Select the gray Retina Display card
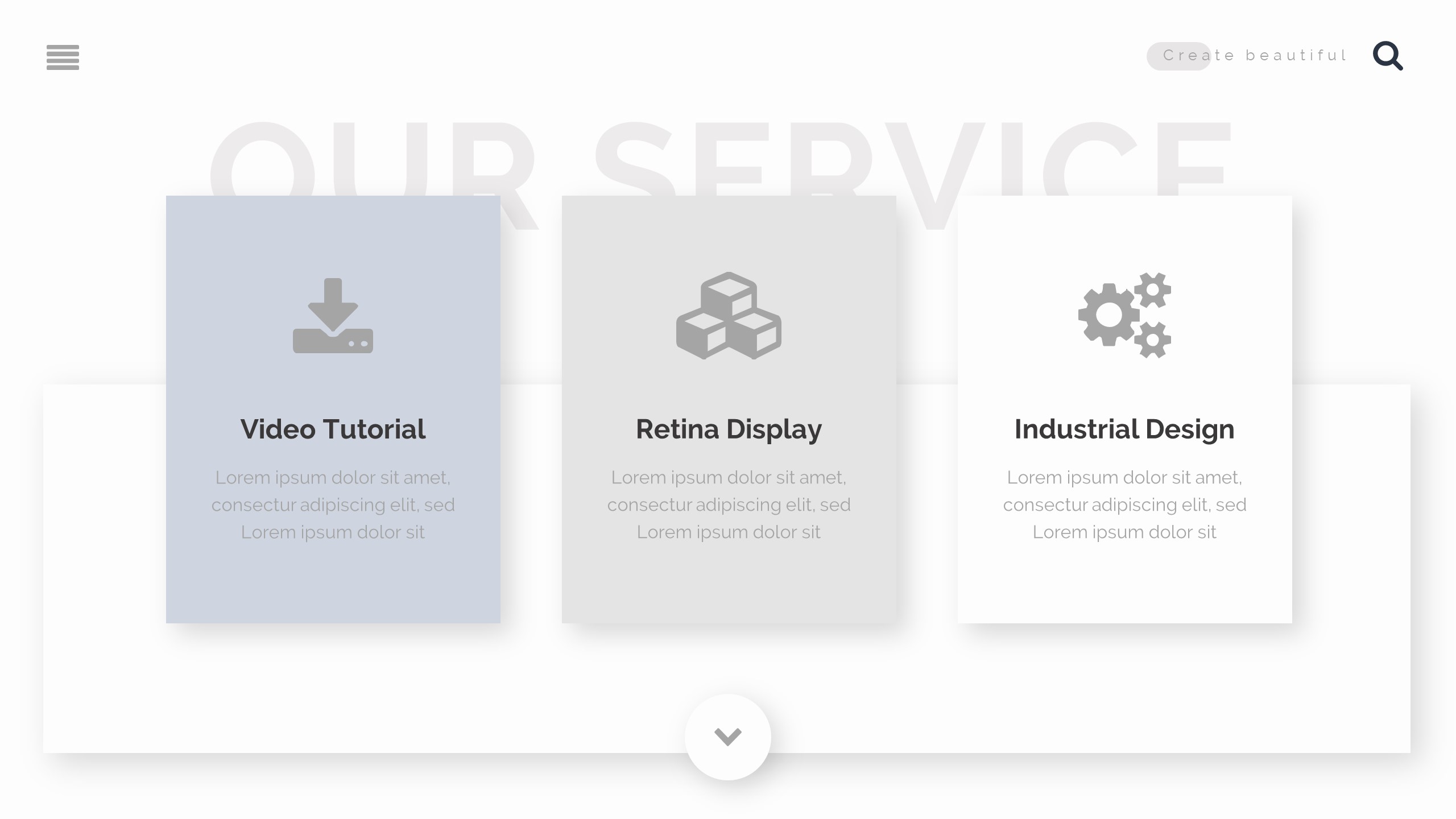This screenshot has width=1456, height=819. 729,586
